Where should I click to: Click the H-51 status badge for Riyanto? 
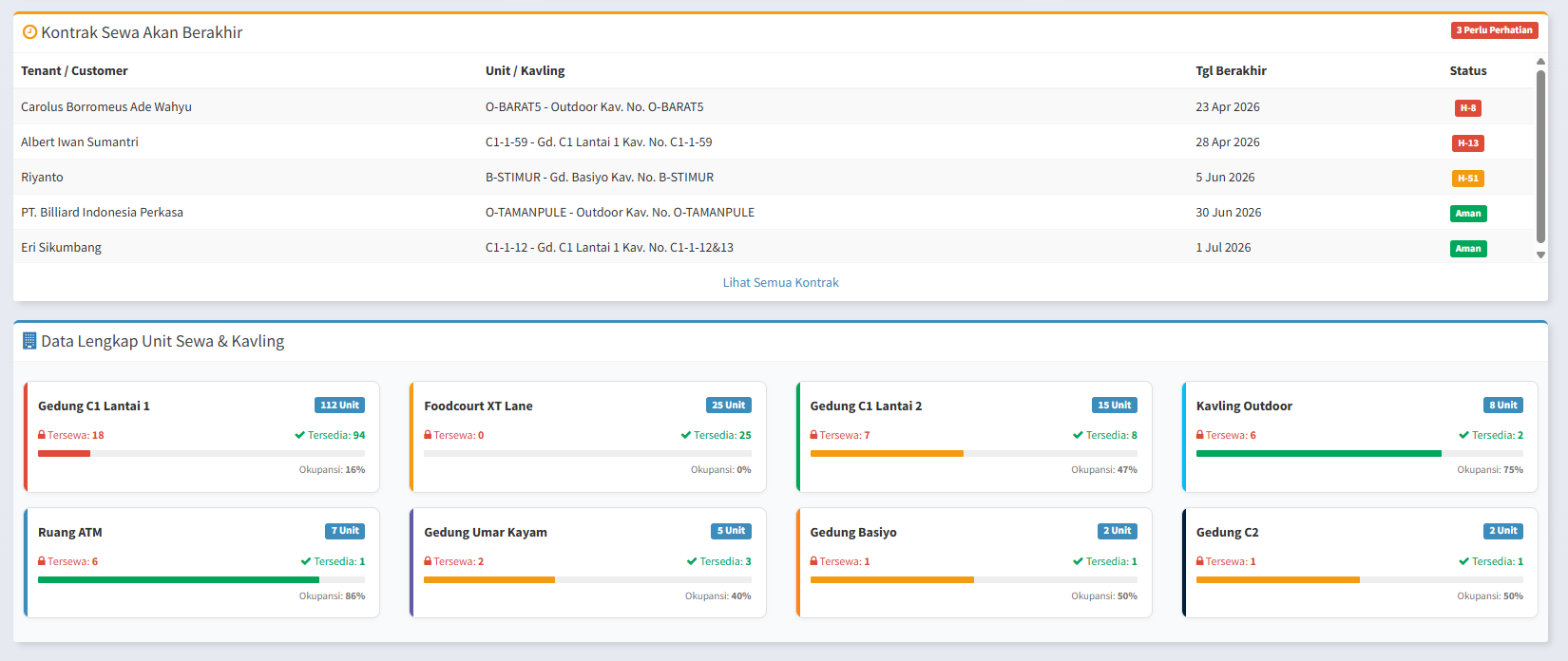(1467, 179)
